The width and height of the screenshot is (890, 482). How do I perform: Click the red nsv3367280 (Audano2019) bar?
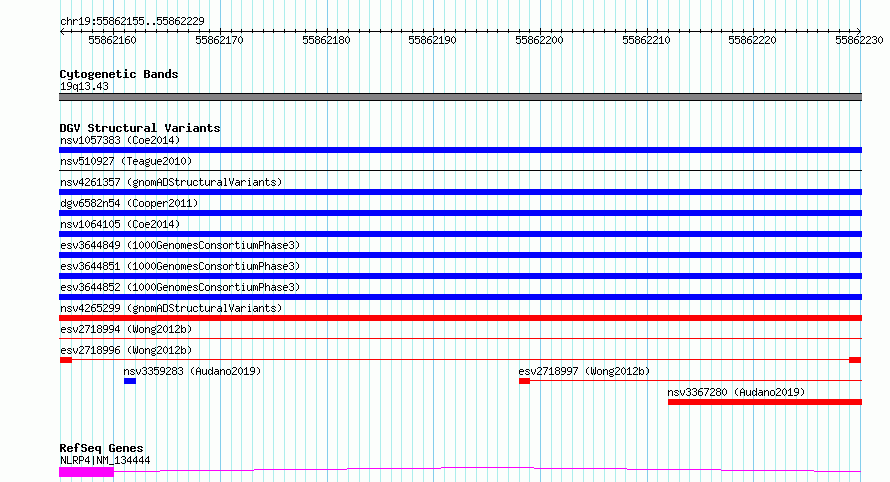[764, 402]
